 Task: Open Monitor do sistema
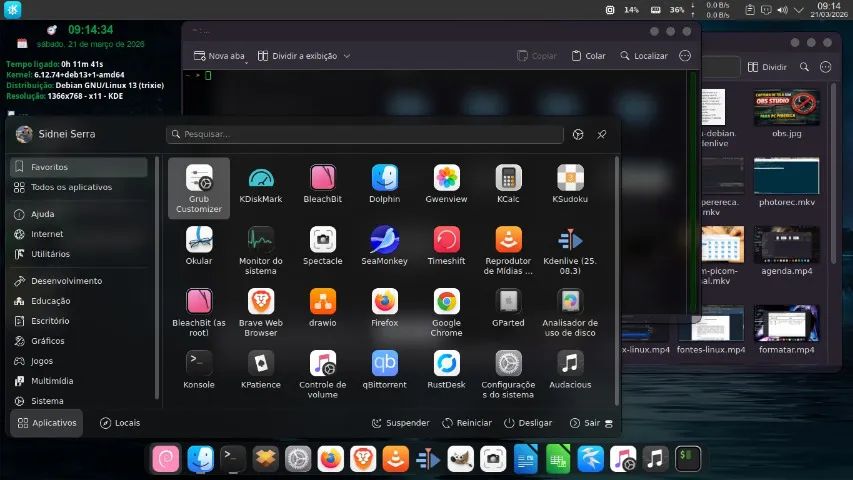(261, 250)
